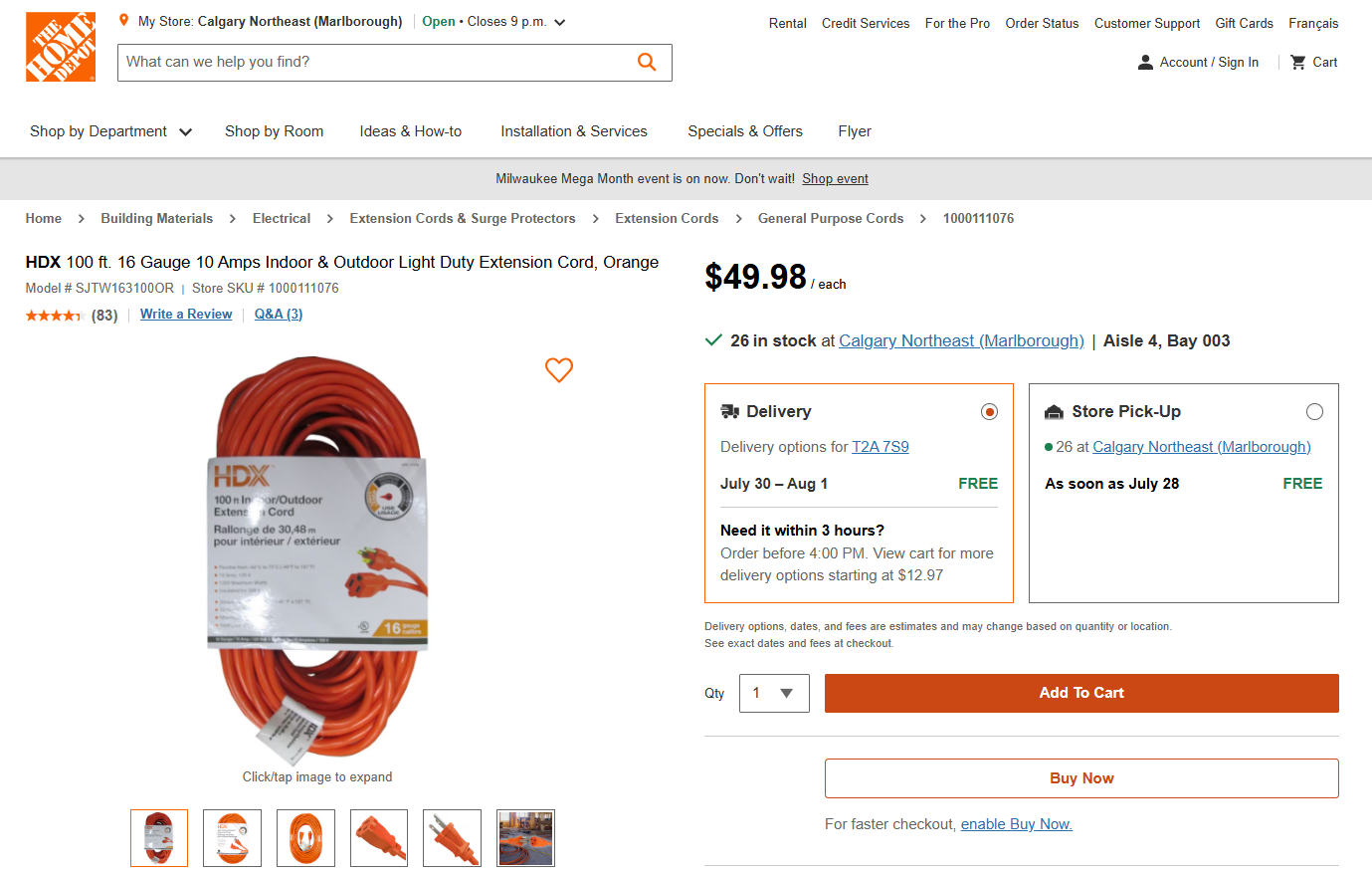This screenshot has width=1372, height=872.
Task: Open the Write a Review link
Action: (x=186, y=315)
